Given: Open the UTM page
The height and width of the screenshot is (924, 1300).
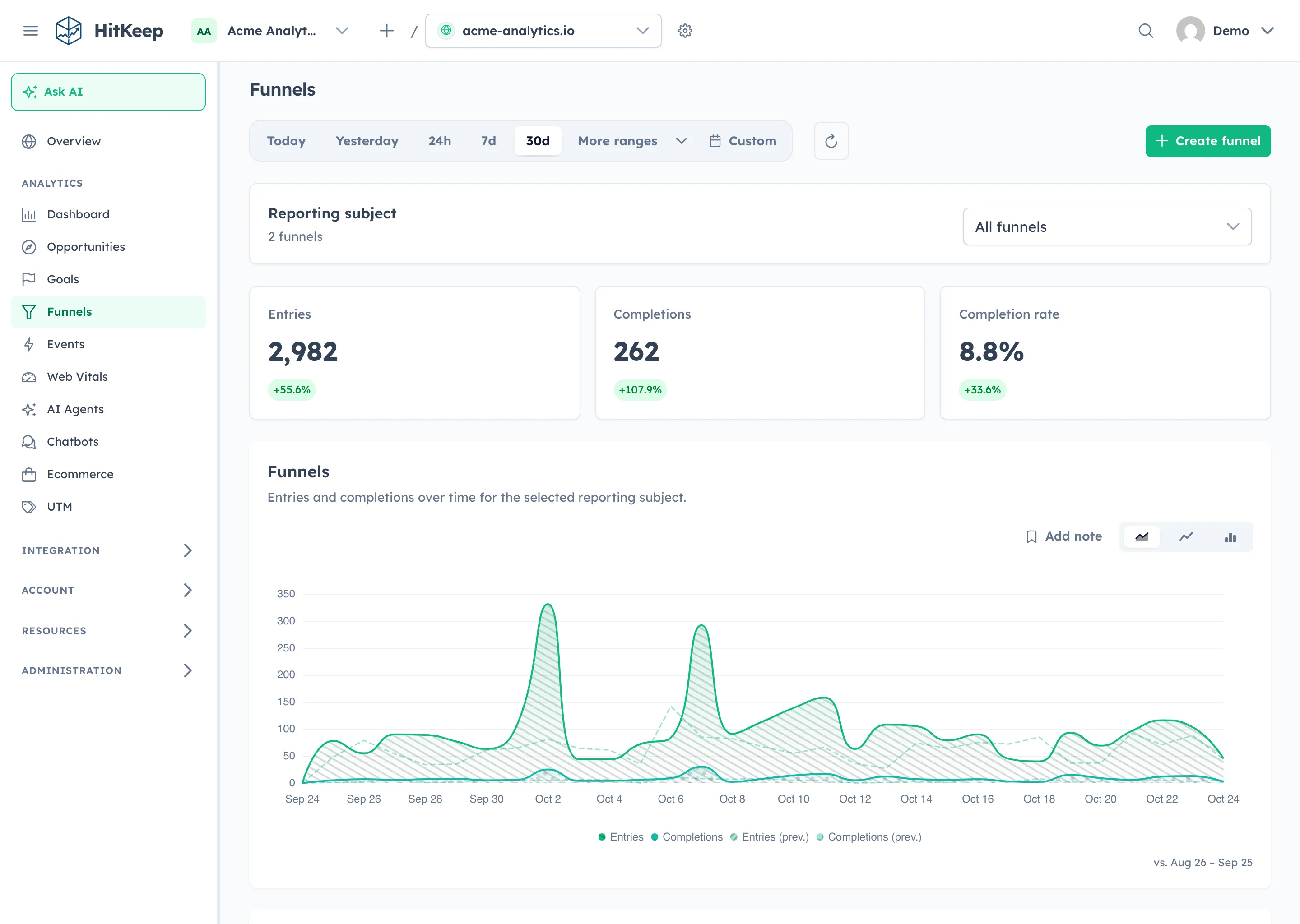Looking at the screenshot, I should [x=108, y=506].
